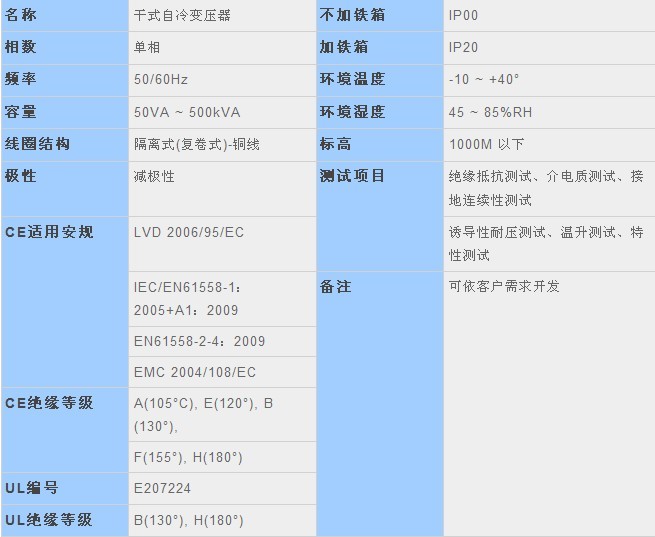
Task: Select the 干式自冷变压器 value cell
Action: [x=188, y=15]
